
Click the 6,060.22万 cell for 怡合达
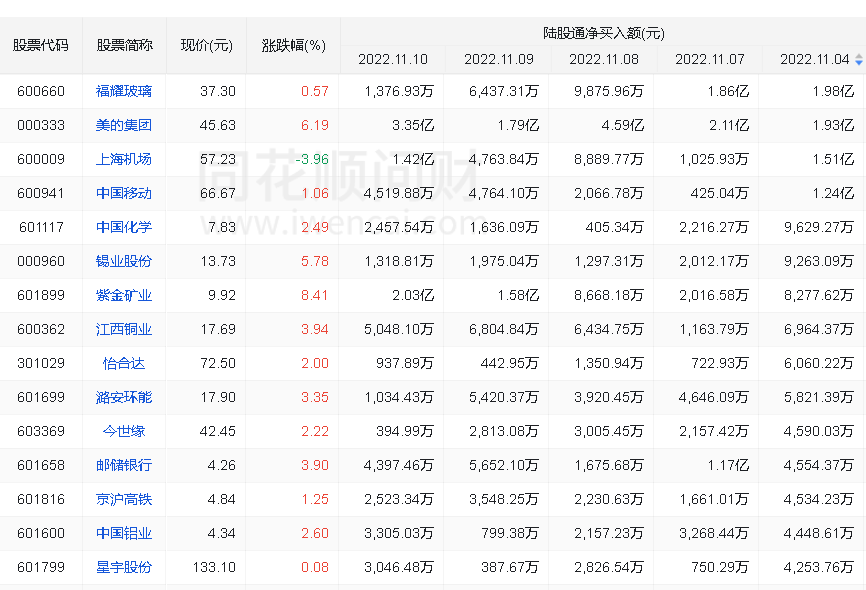tap(819, 364)
